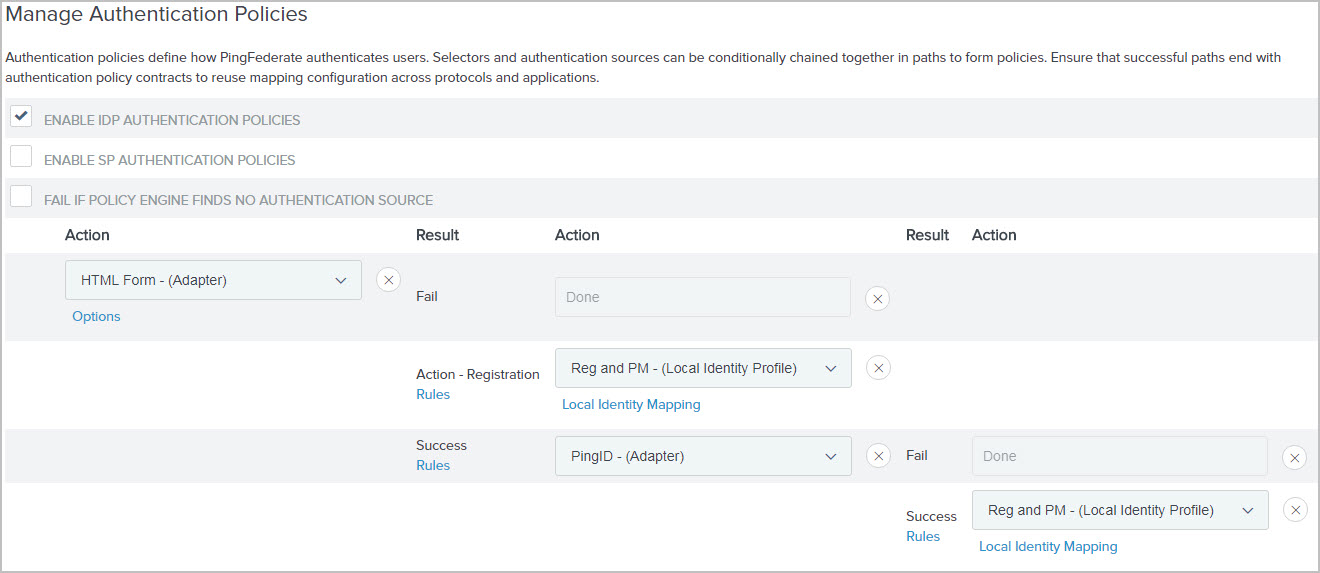Remove Reg and PM action after PingID Success

[x=1294, y=510]
